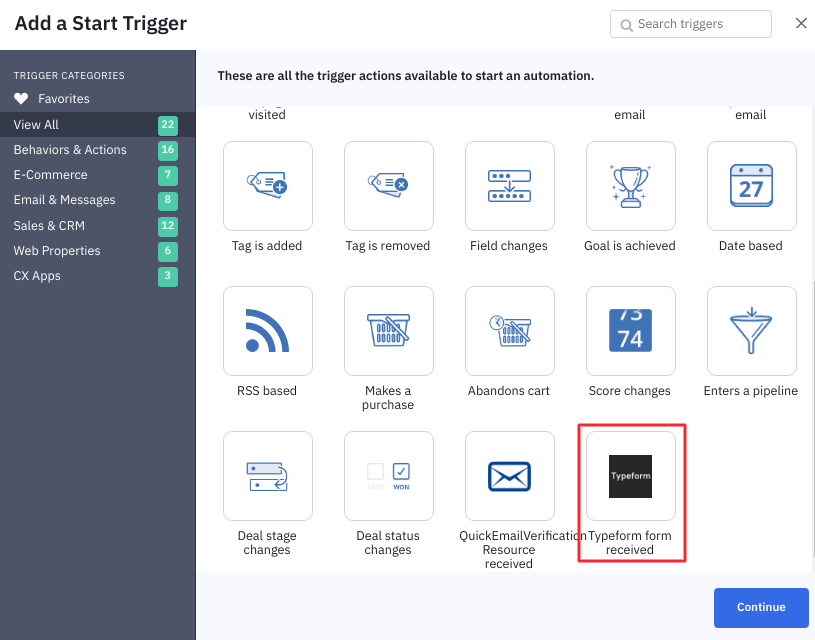
Task: Click the 8 count badge for Email & Messages
Action: 168,201
